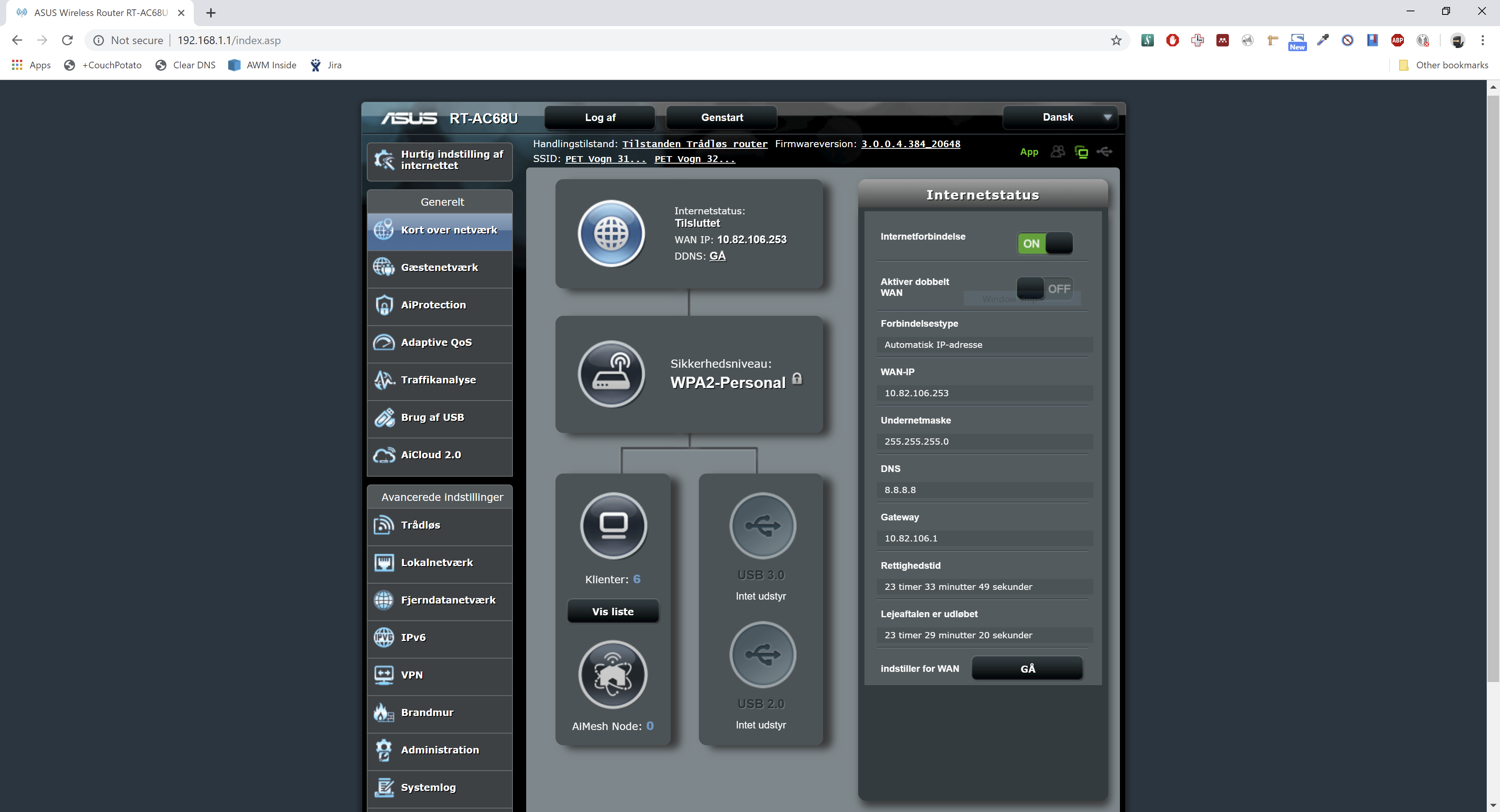This screenshot has height=812, width=1500.
Task: Click the Clients computer monitor icon
Action: tap(613, 525)
